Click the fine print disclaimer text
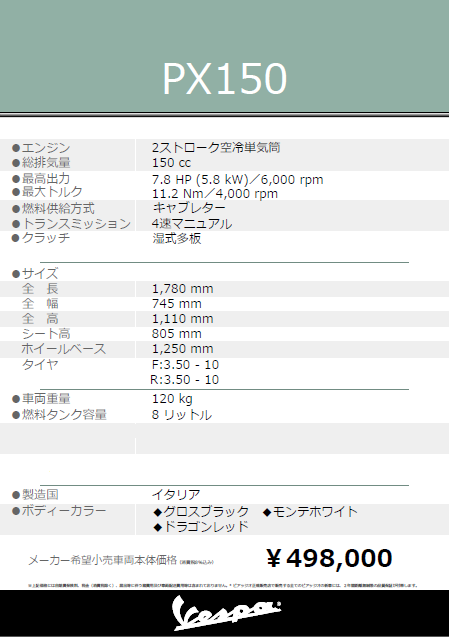 point(223,586)
